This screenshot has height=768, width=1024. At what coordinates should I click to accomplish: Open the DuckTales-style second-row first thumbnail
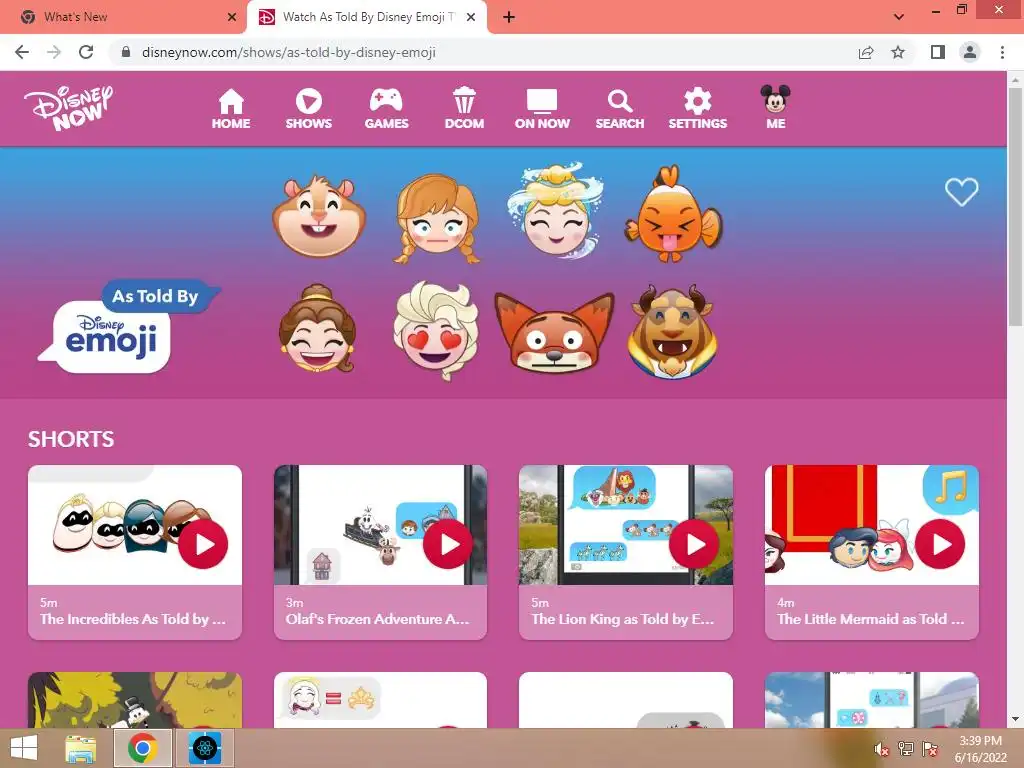135,700
